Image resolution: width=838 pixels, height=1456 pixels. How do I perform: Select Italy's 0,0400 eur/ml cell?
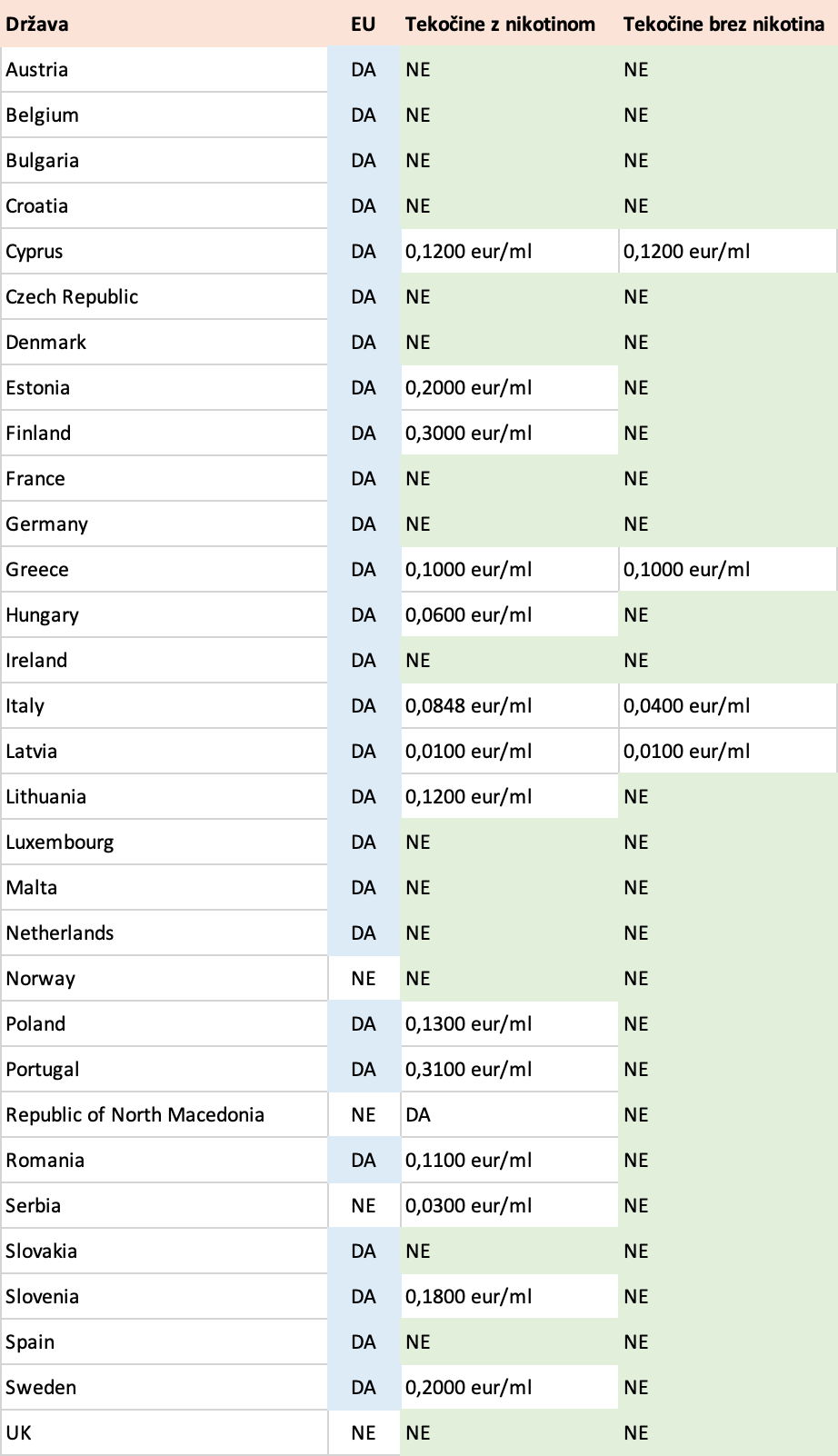[x=728, y=705]
